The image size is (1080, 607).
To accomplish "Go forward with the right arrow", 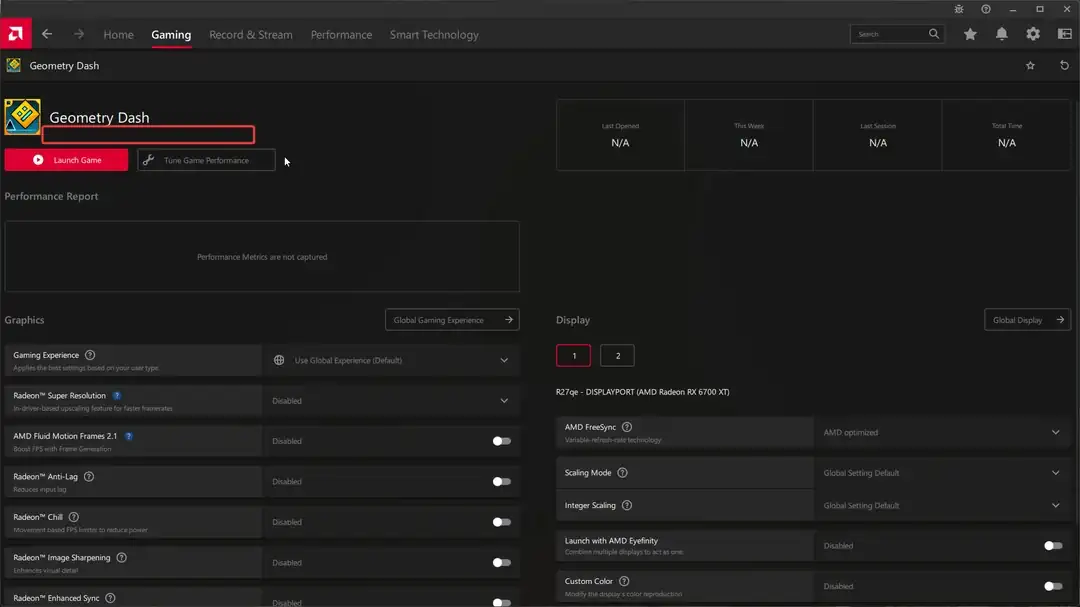I will point(79,34).
